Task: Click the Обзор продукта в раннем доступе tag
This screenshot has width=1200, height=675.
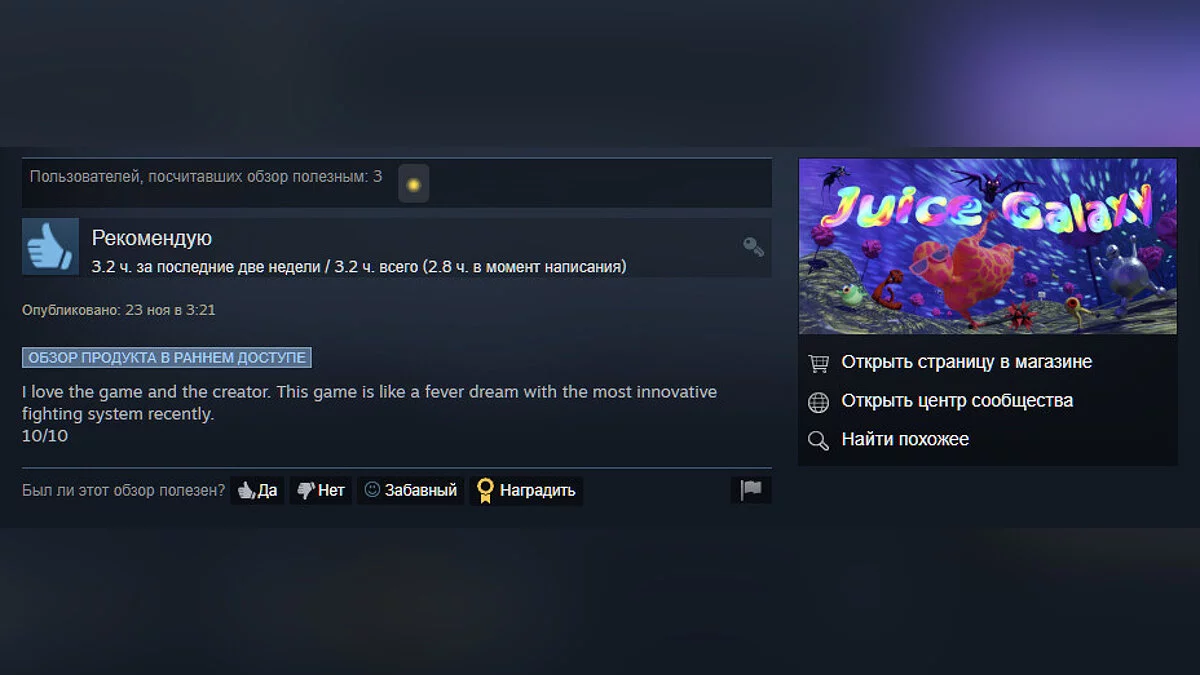Action: click(167, 357)
